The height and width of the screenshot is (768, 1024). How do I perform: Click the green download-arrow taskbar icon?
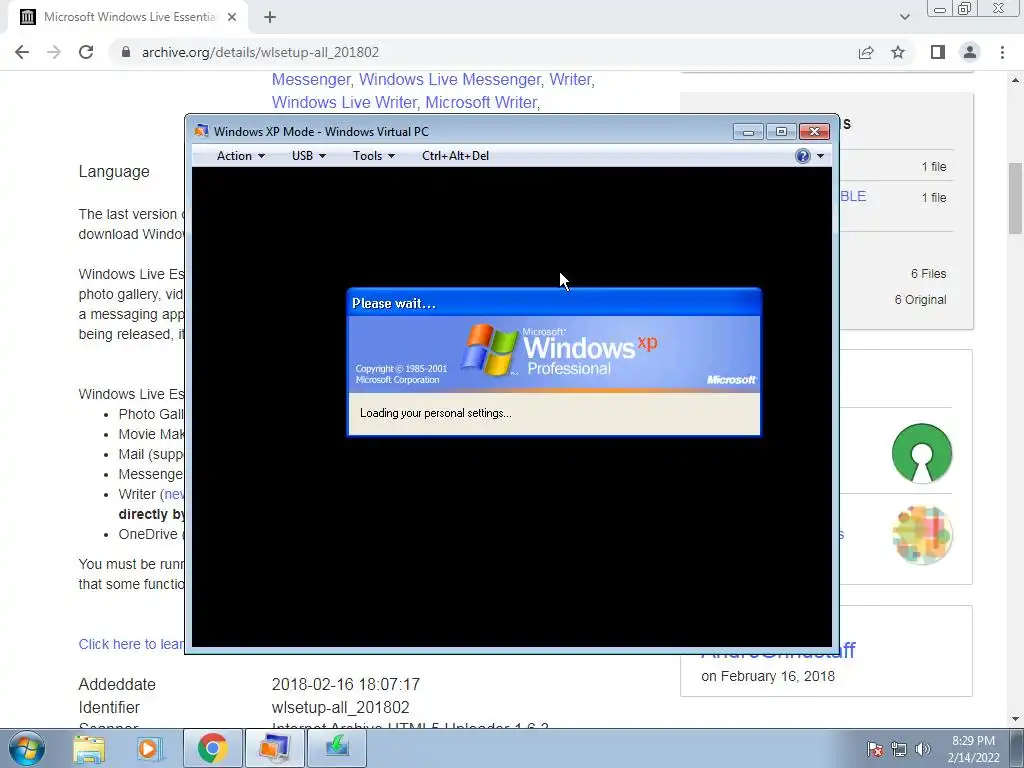tap(337, 748)
